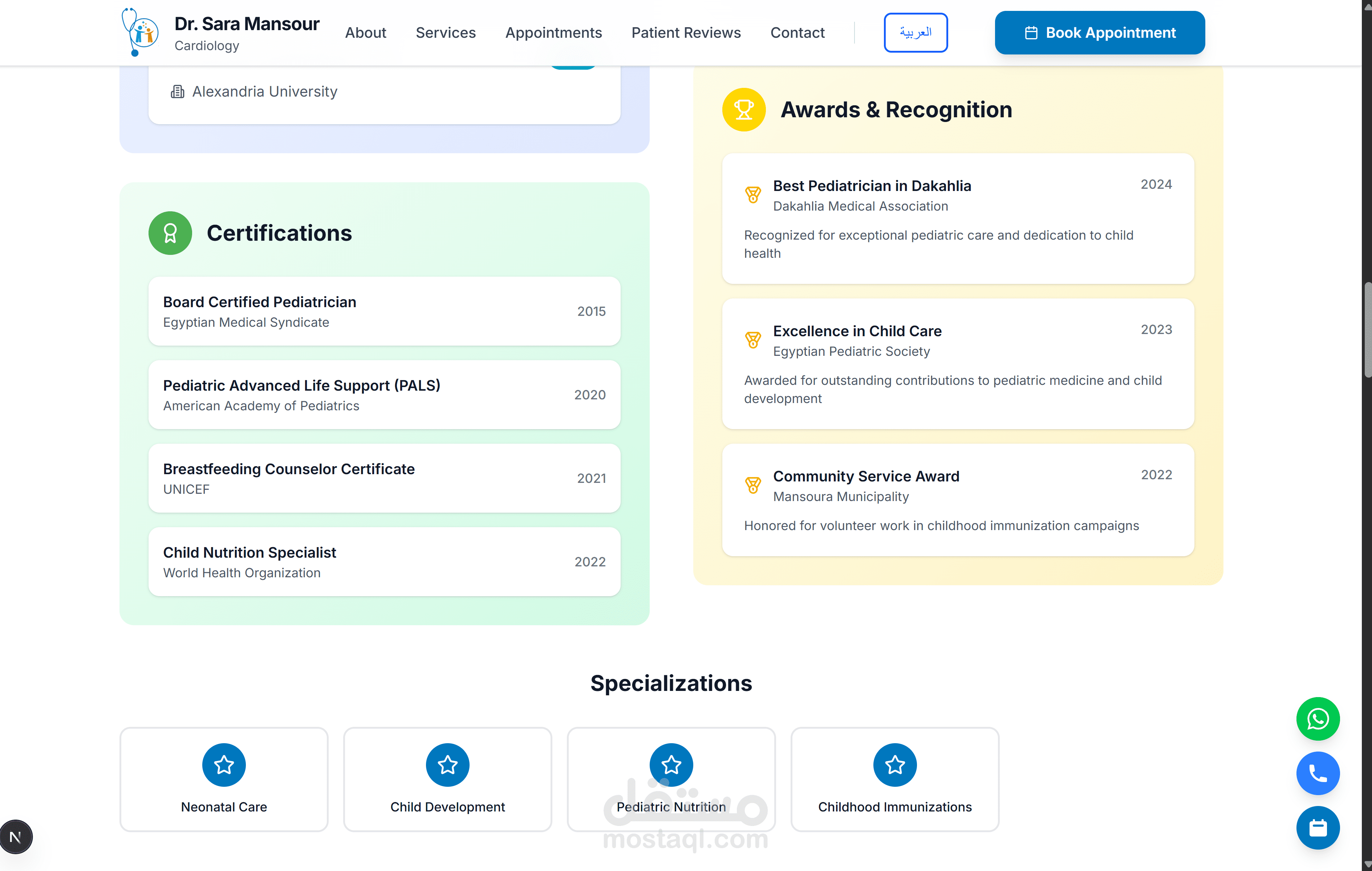Image resolution: width=1372 pixels, height=871 pixels.
Task: Open the Appointments navigation link
Action: coord(553,32)
